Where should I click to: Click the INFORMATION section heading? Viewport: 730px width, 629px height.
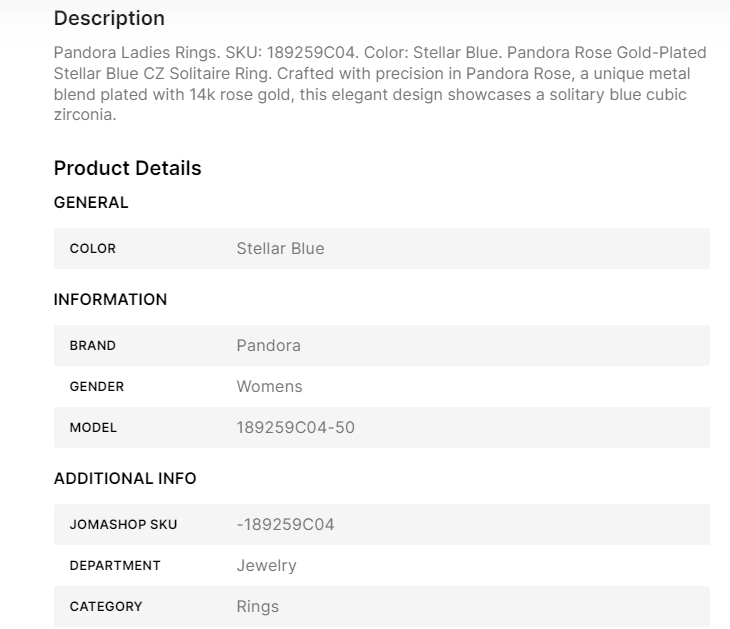pos(110,300)
